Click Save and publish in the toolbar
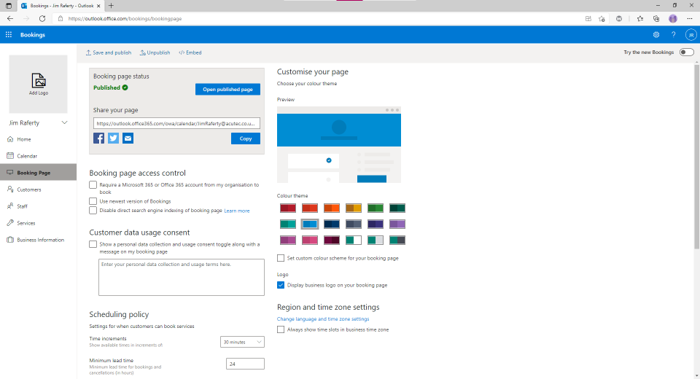700x379 pixels. [108, 53]
